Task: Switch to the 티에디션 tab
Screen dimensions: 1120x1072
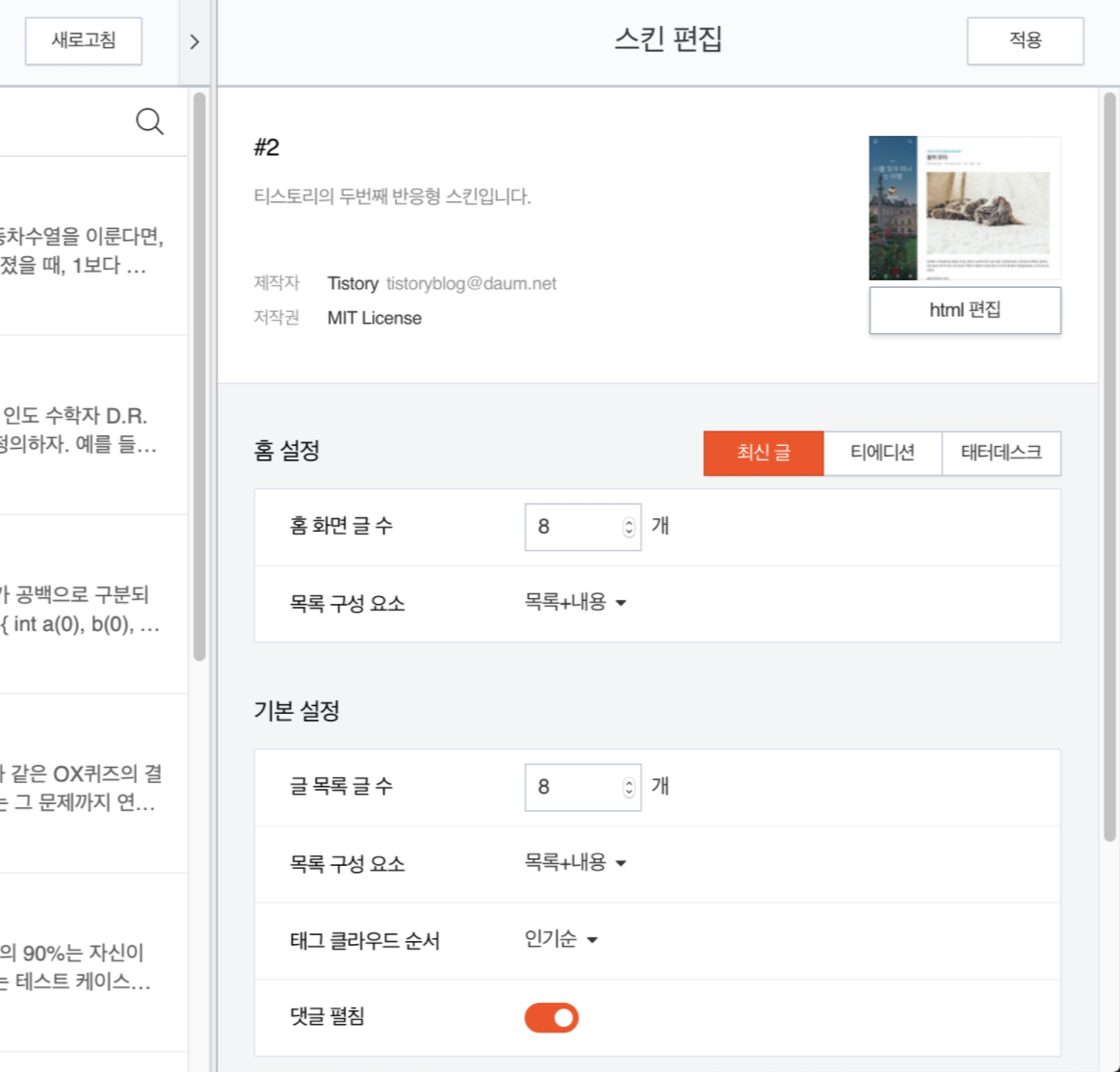Action: pyautogui.click(x=882, y=453)
